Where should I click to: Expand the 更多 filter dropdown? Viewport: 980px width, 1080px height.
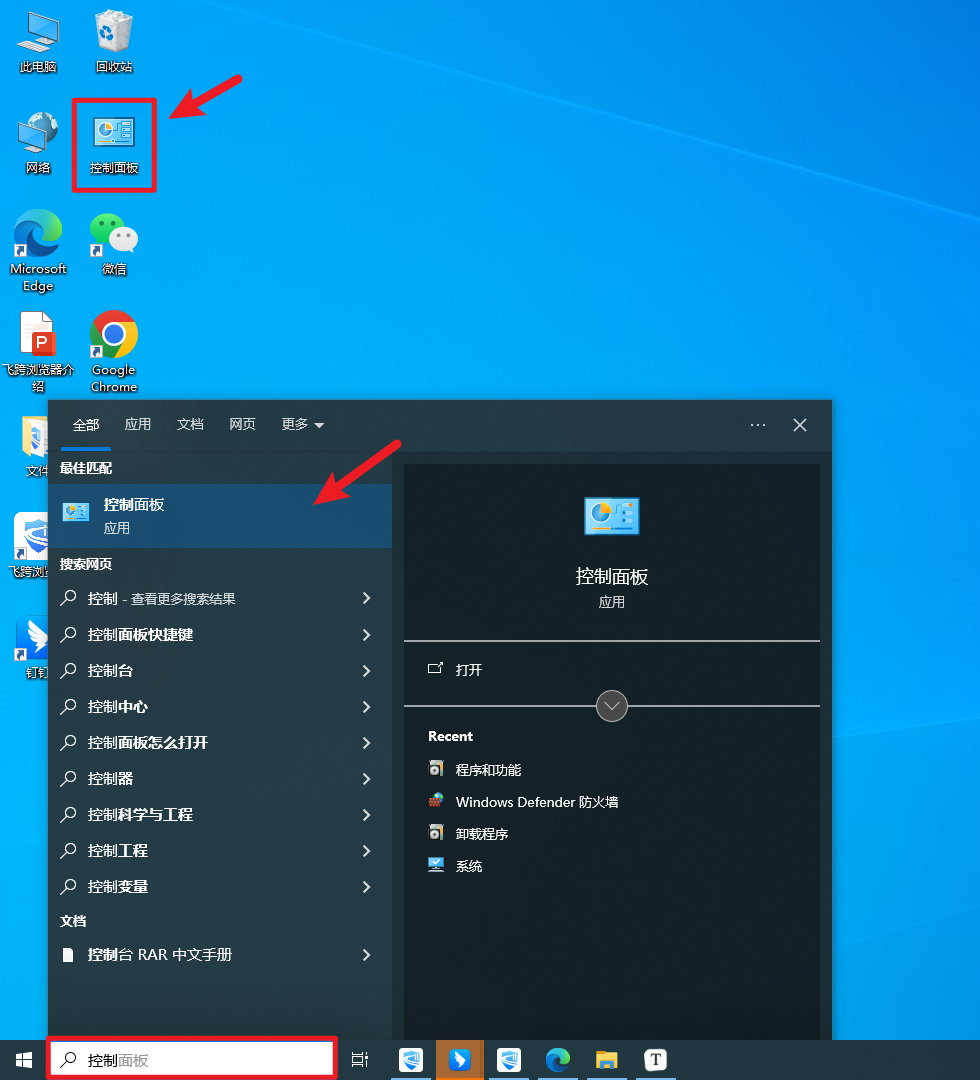pyautogui.click(x=302, y=425)
